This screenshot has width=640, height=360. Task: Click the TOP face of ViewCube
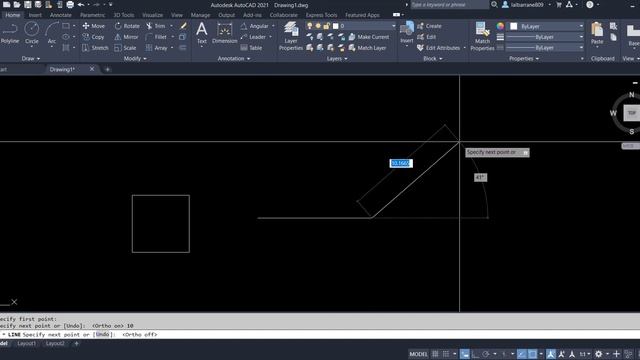point(631,113)
